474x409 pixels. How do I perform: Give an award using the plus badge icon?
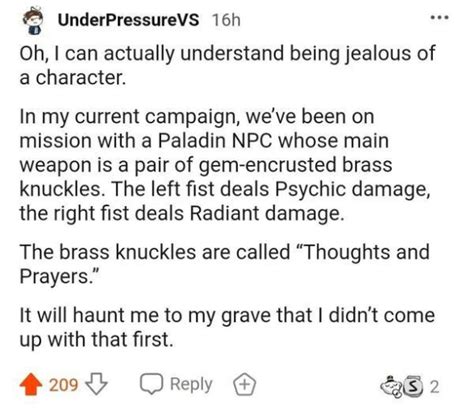(x=244, y=384)
